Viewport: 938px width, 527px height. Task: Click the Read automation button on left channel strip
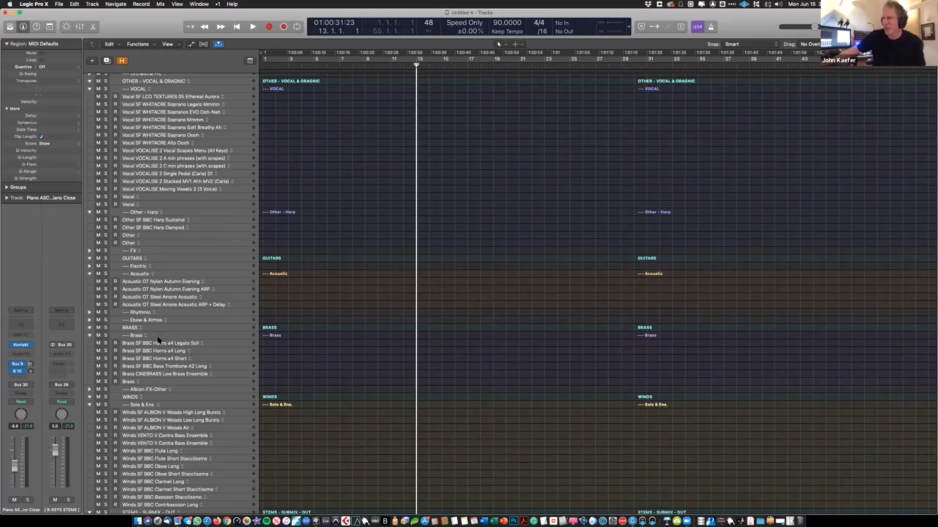point(20,402)
